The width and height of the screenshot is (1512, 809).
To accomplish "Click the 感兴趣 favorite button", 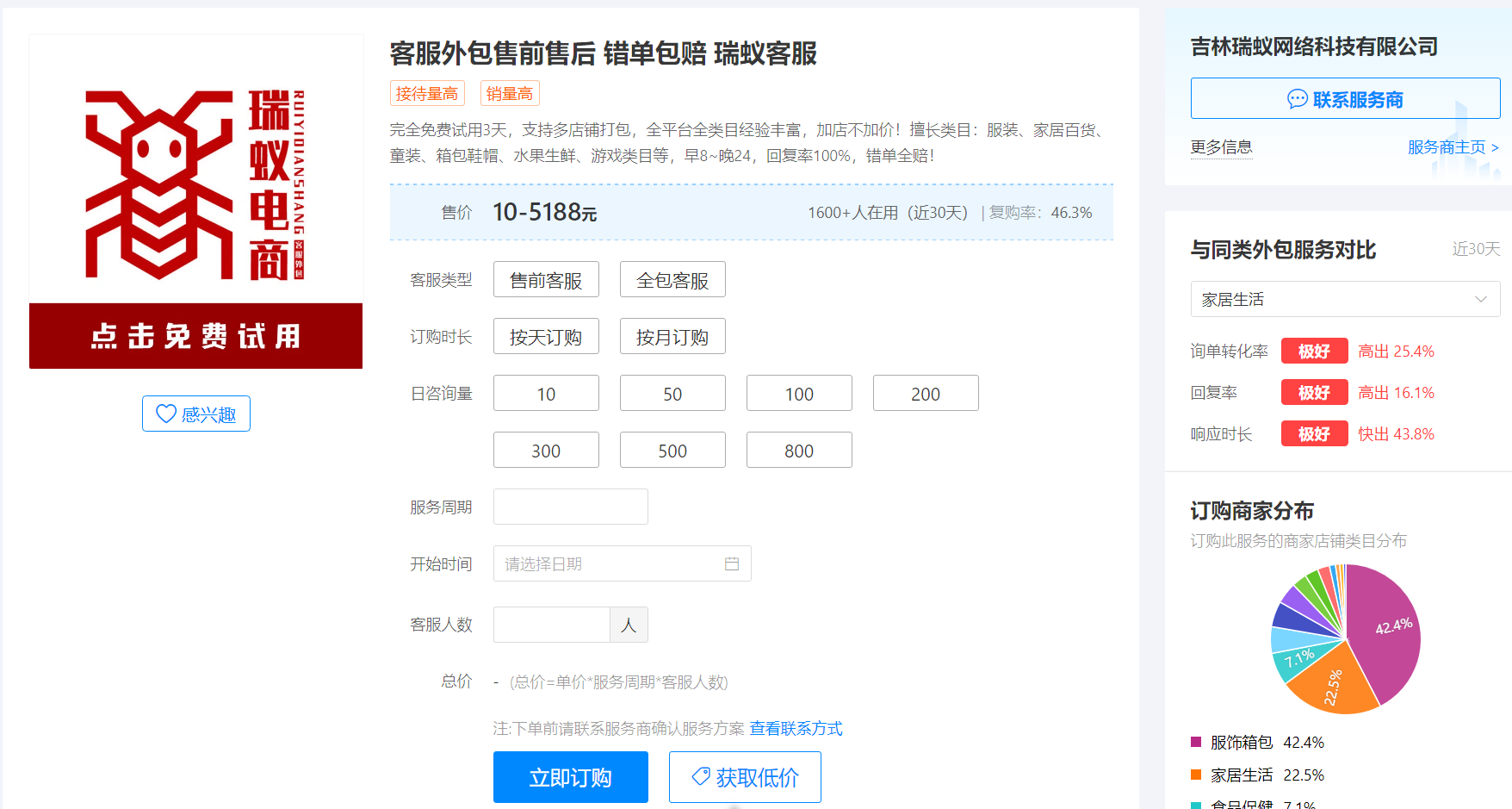I will tap(196, 414).
